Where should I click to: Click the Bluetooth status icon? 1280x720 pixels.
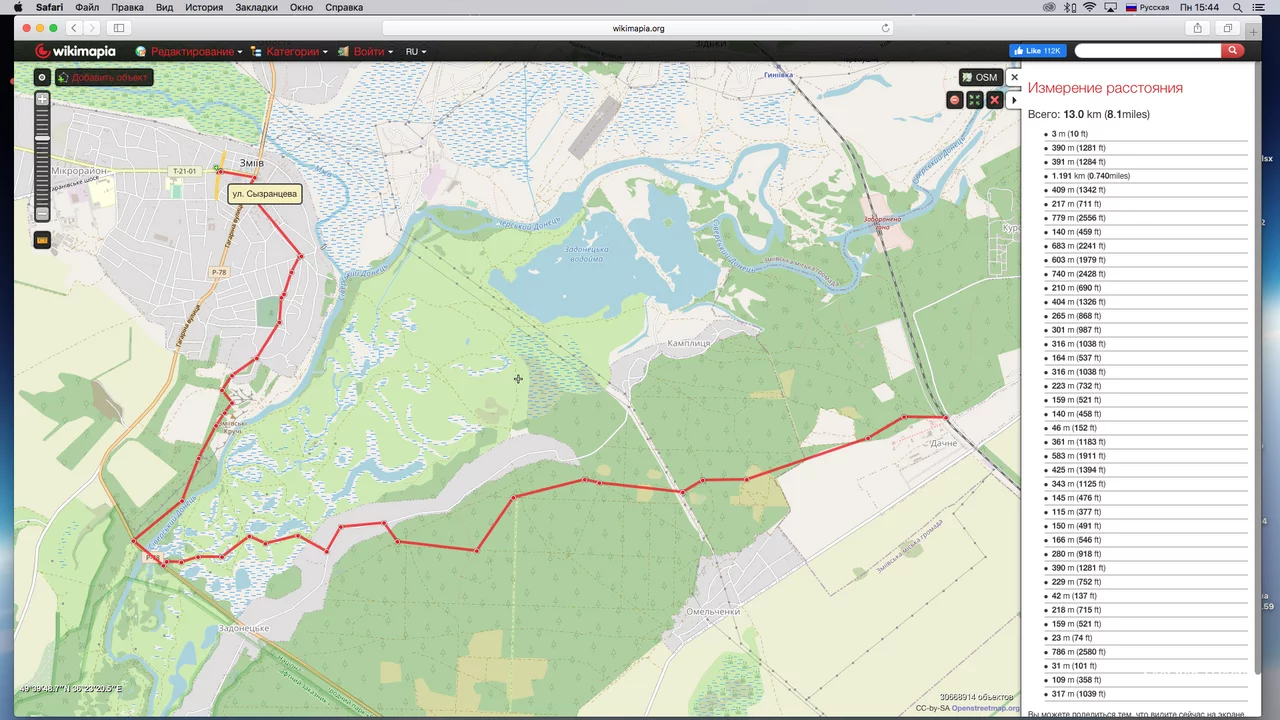point(1069,7)
